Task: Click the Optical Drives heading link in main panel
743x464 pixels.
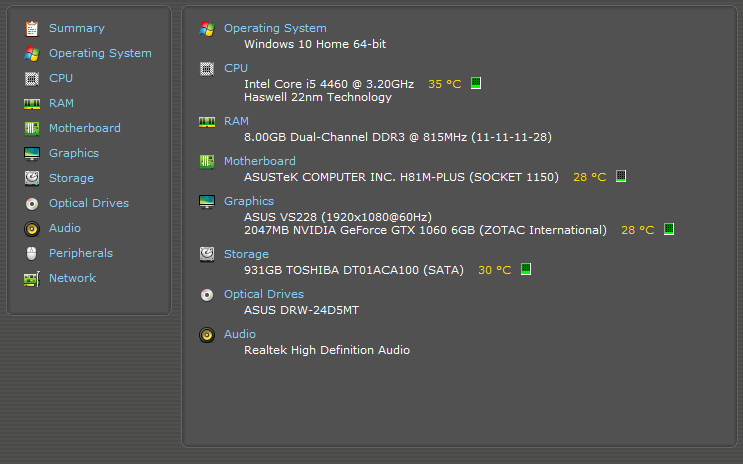Action: (x=264, y=294)
